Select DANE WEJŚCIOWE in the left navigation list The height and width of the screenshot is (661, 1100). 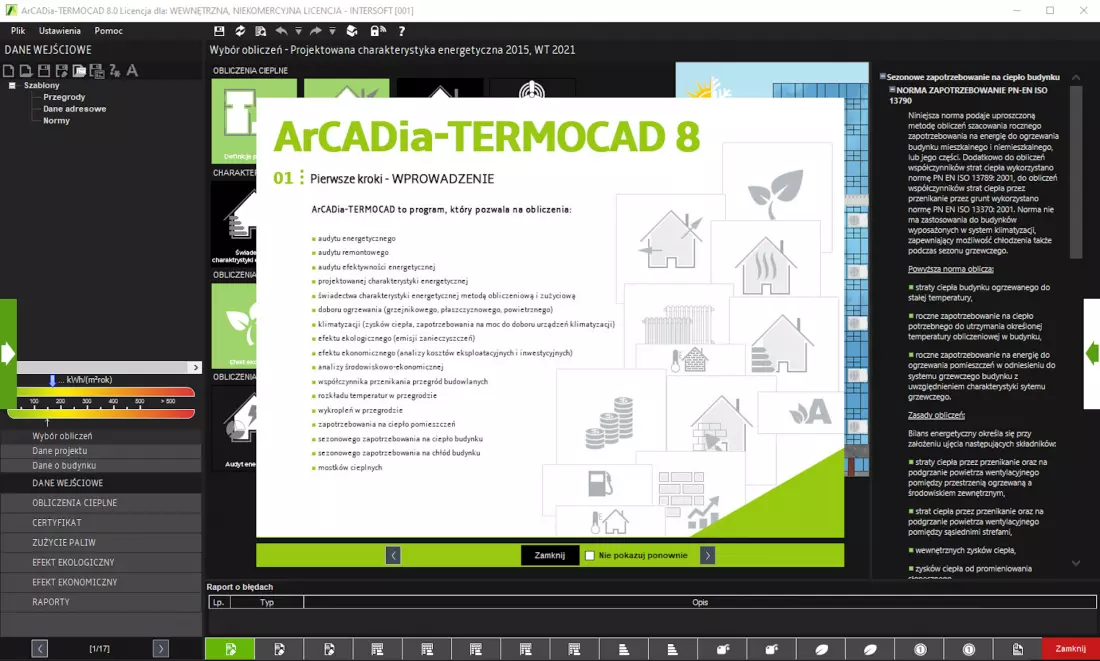tap(101, 483)
